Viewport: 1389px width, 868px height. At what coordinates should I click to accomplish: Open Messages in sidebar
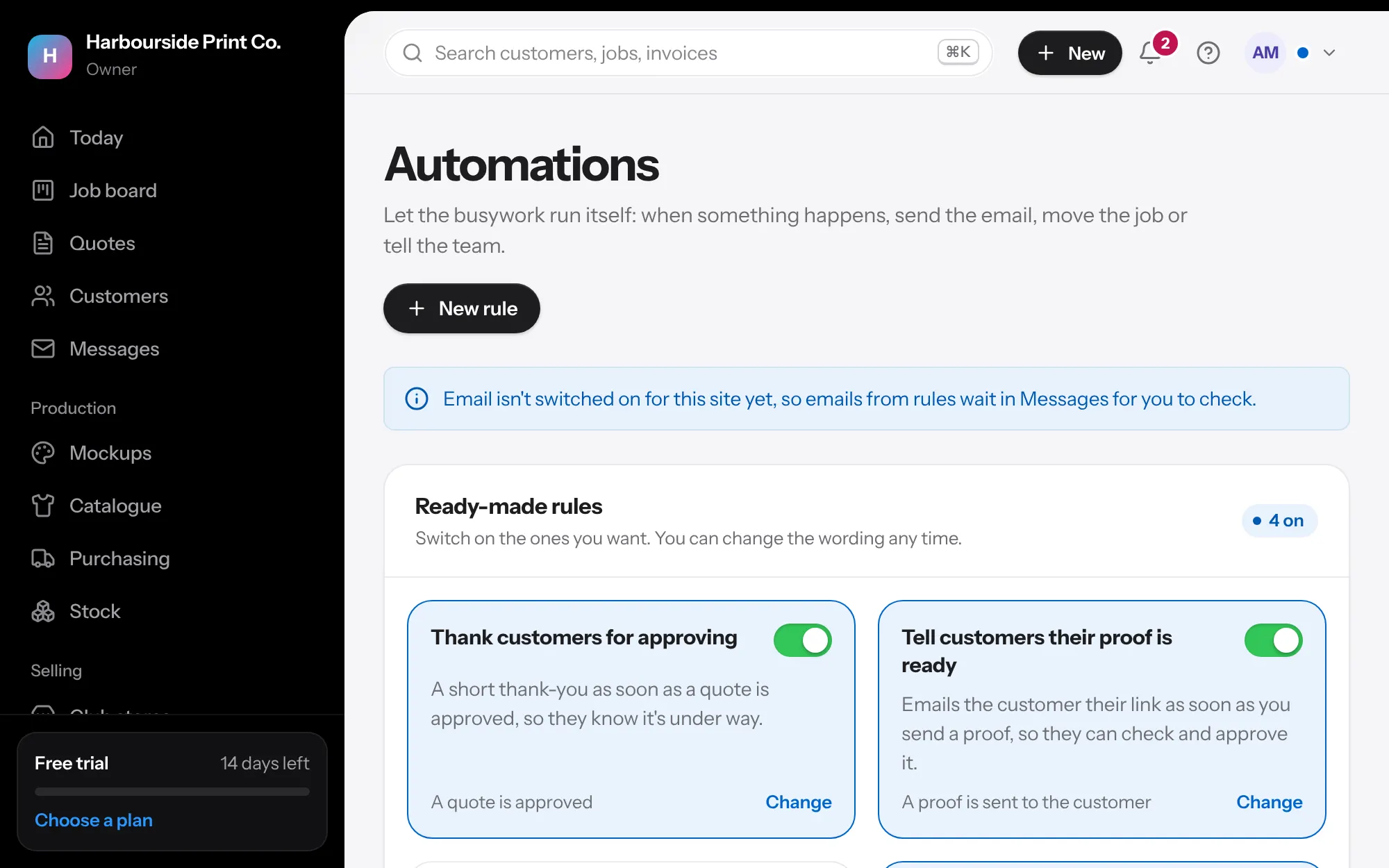172,349
